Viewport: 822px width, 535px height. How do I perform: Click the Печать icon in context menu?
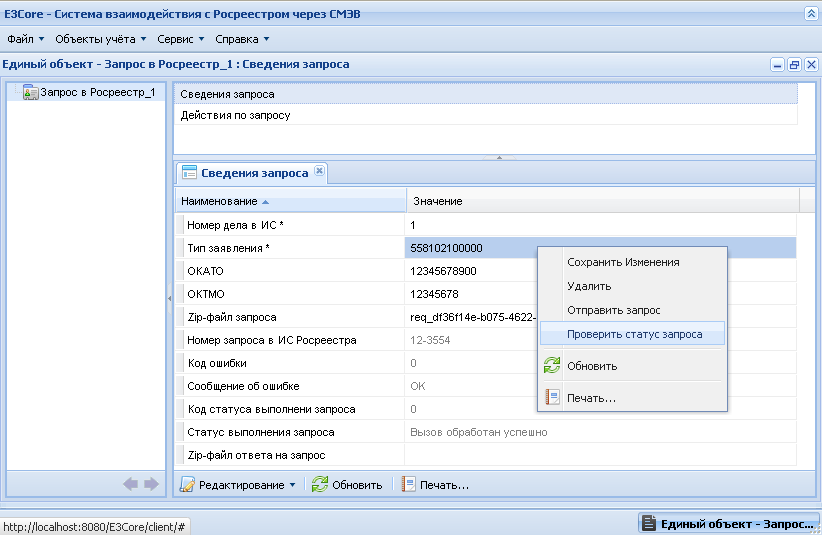(552, 397)
